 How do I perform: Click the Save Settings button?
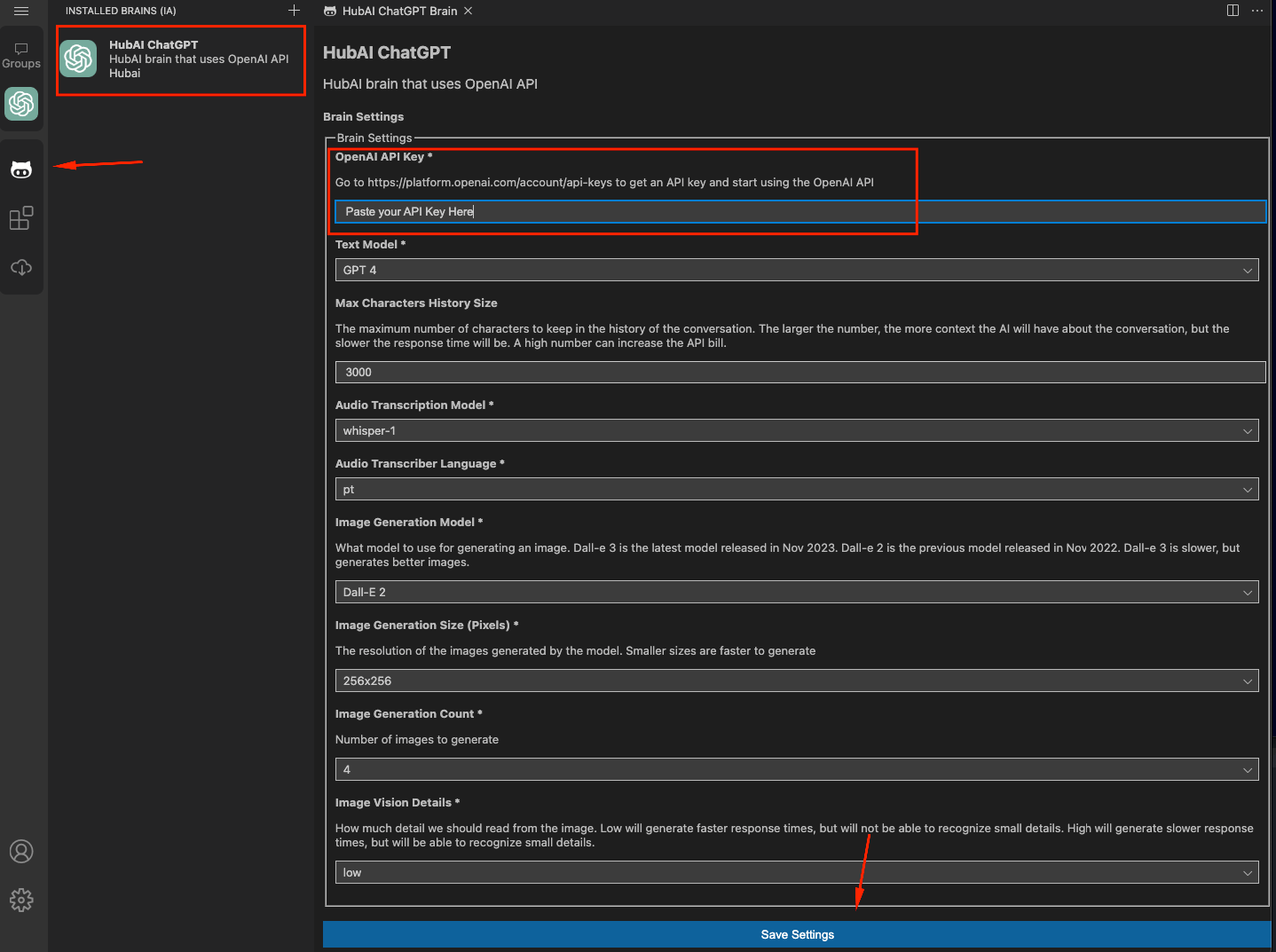(797, 934)
